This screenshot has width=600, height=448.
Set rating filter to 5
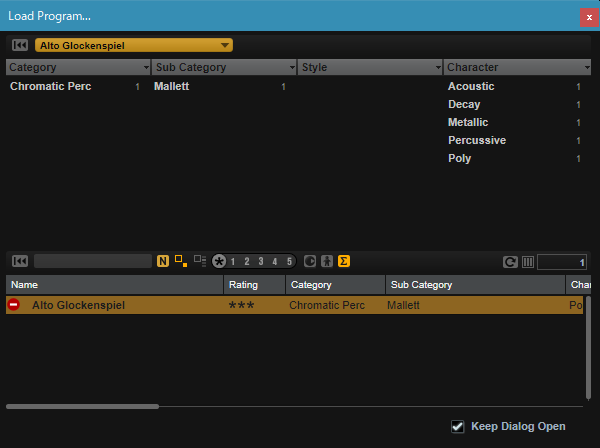point(289,262)
